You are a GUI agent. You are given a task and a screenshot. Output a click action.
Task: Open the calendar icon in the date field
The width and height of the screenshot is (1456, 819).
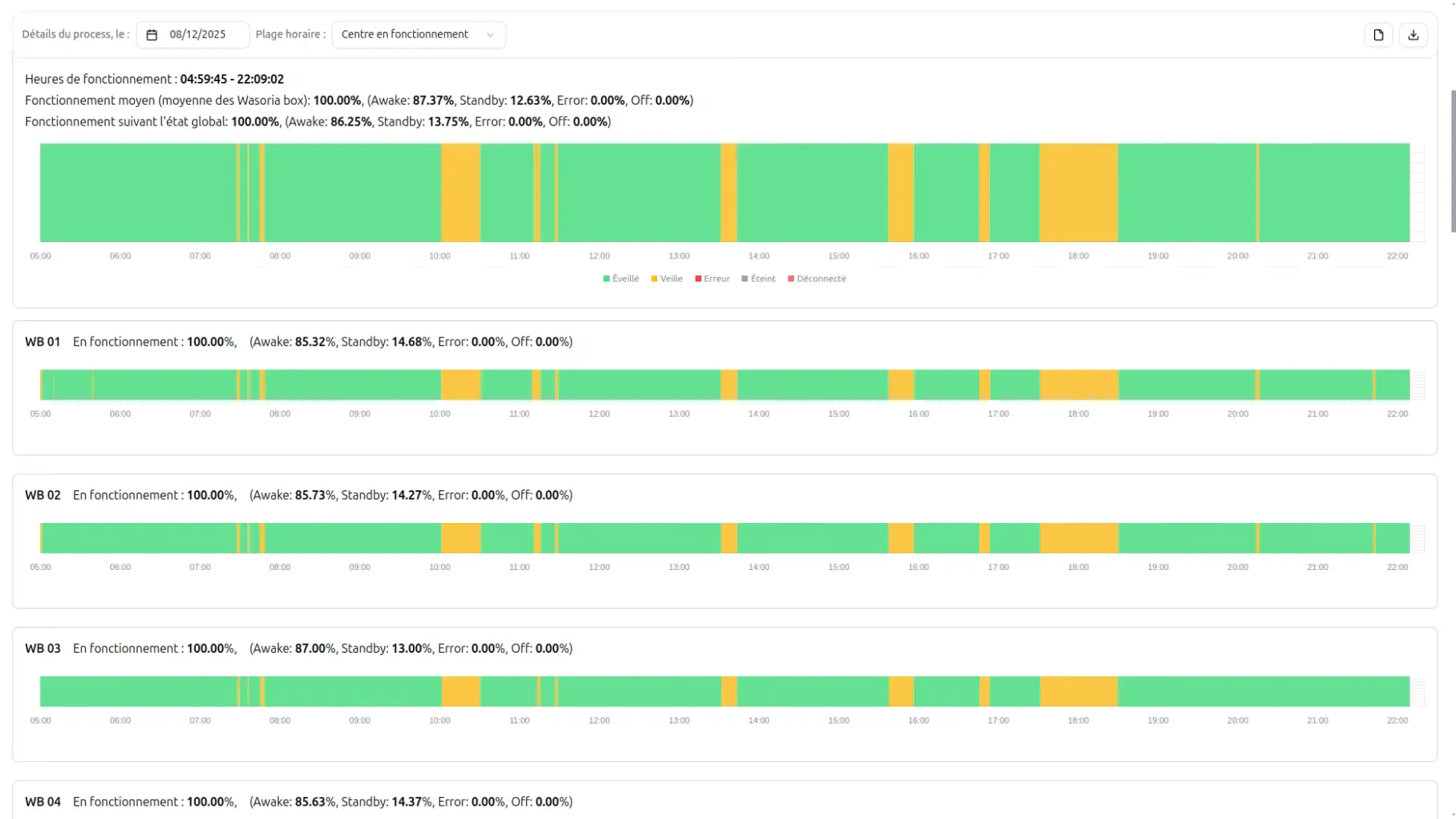coord(152,35)
